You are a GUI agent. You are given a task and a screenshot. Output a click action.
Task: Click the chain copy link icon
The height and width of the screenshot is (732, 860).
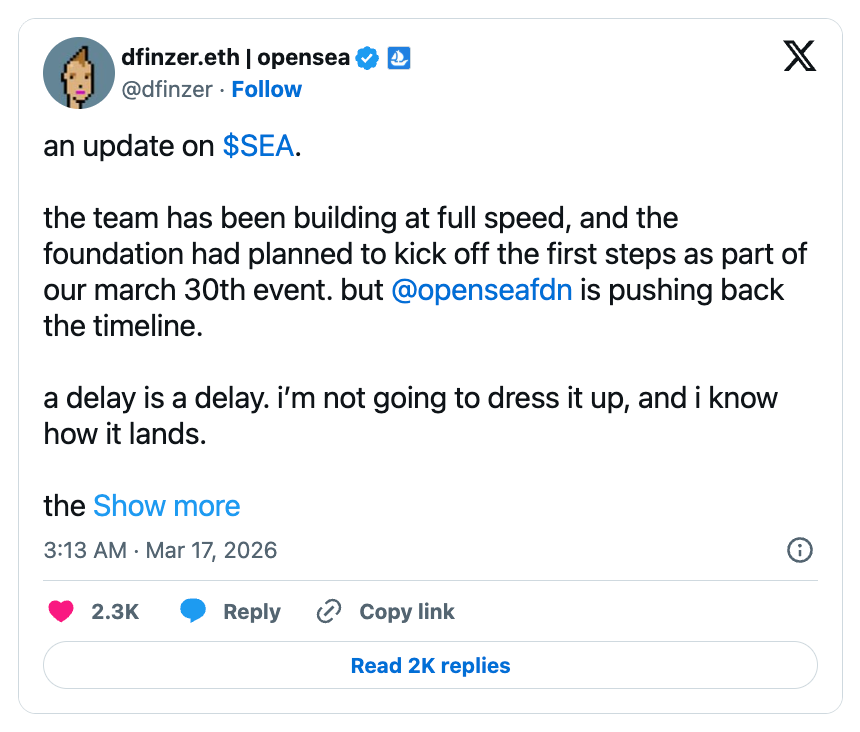click(329, 612)
